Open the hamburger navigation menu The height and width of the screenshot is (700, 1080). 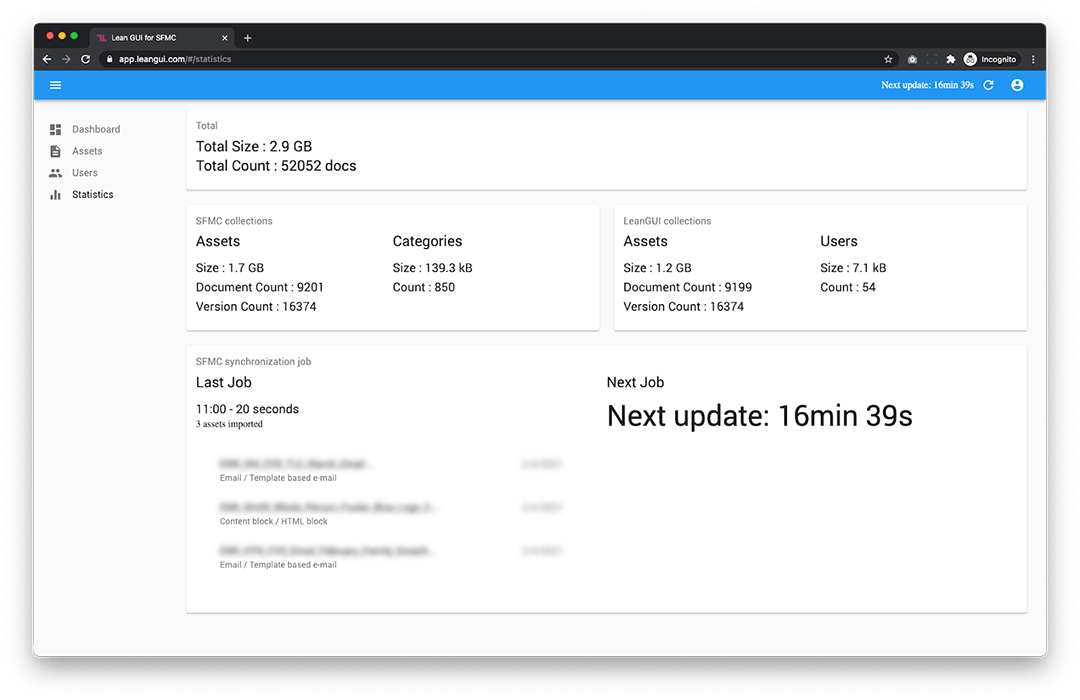[x=55, y=85]
